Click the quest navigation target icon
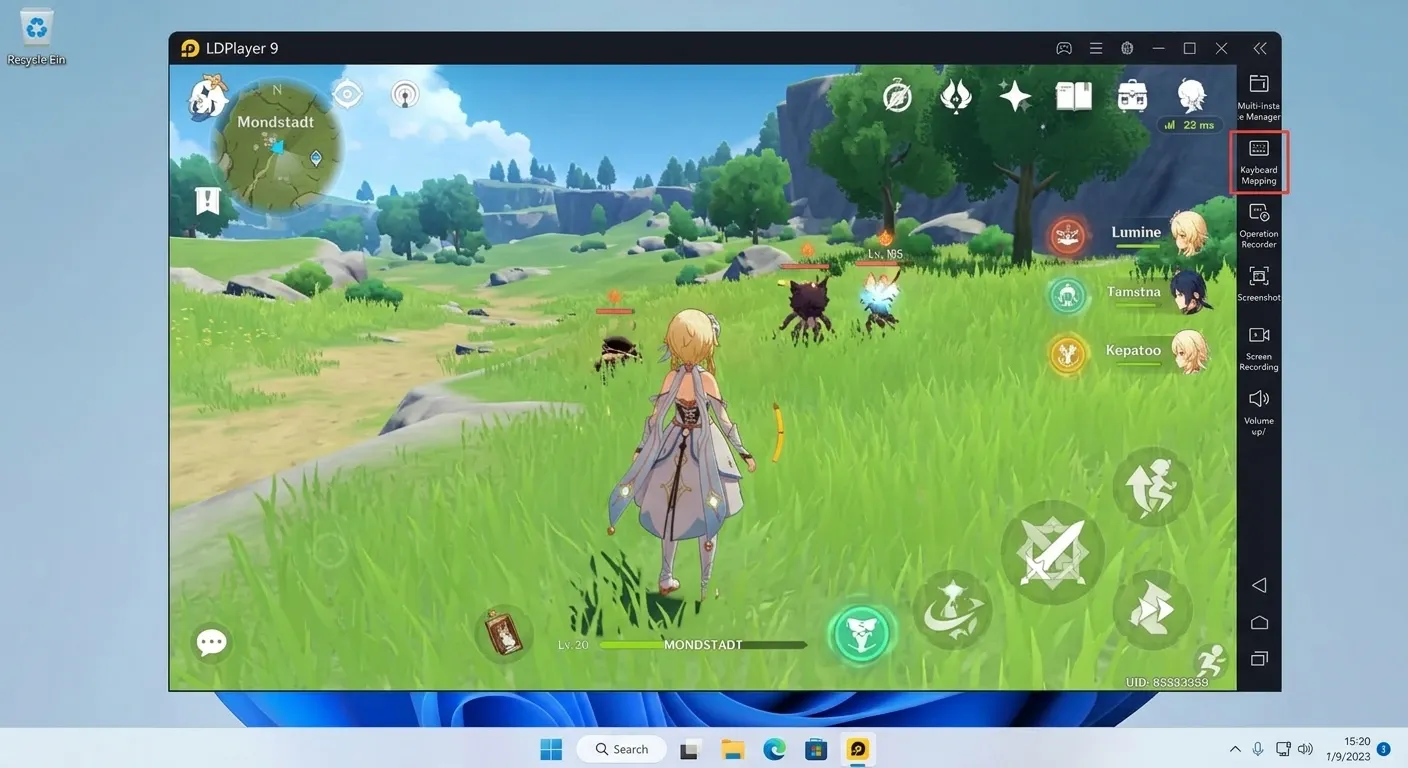The image size is (1408, 768). tap(347, 94)
